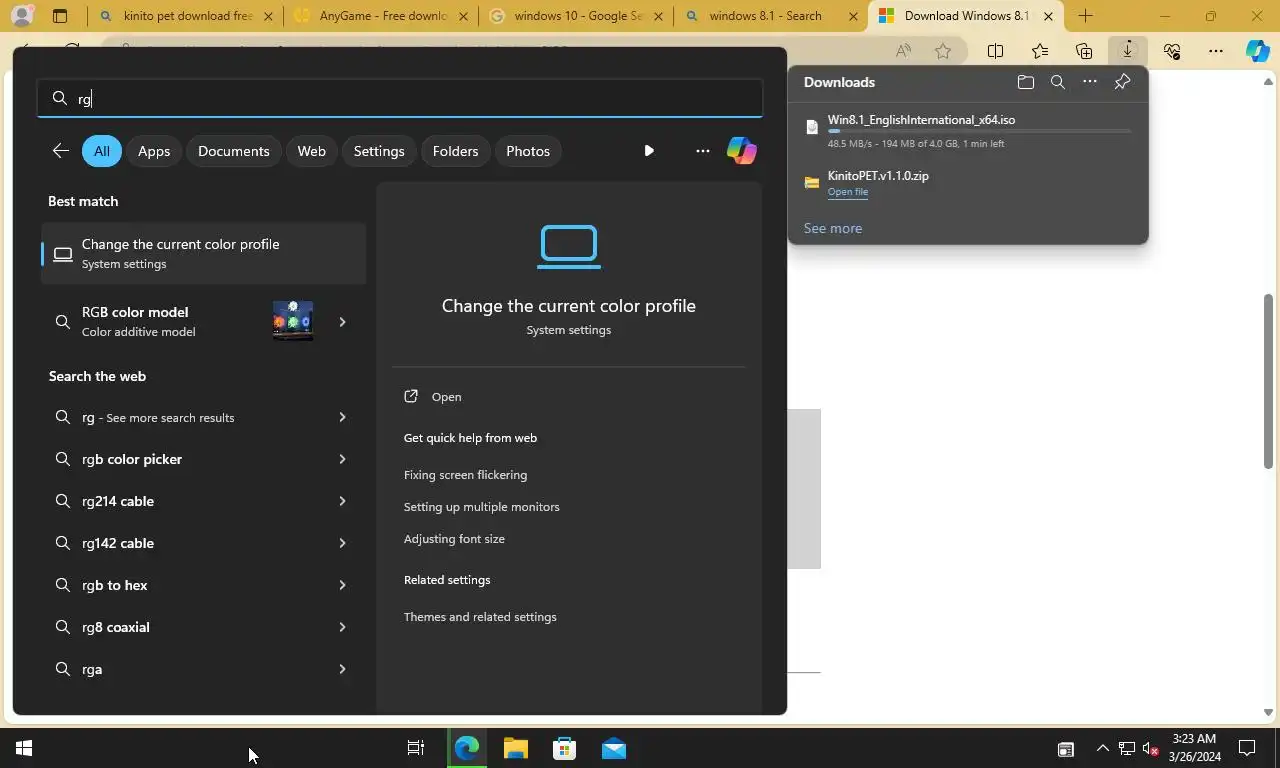Select the Apps filter tab
This screenshot has height=768, width=1280.
pyautogui.click(x=154, y=151)
